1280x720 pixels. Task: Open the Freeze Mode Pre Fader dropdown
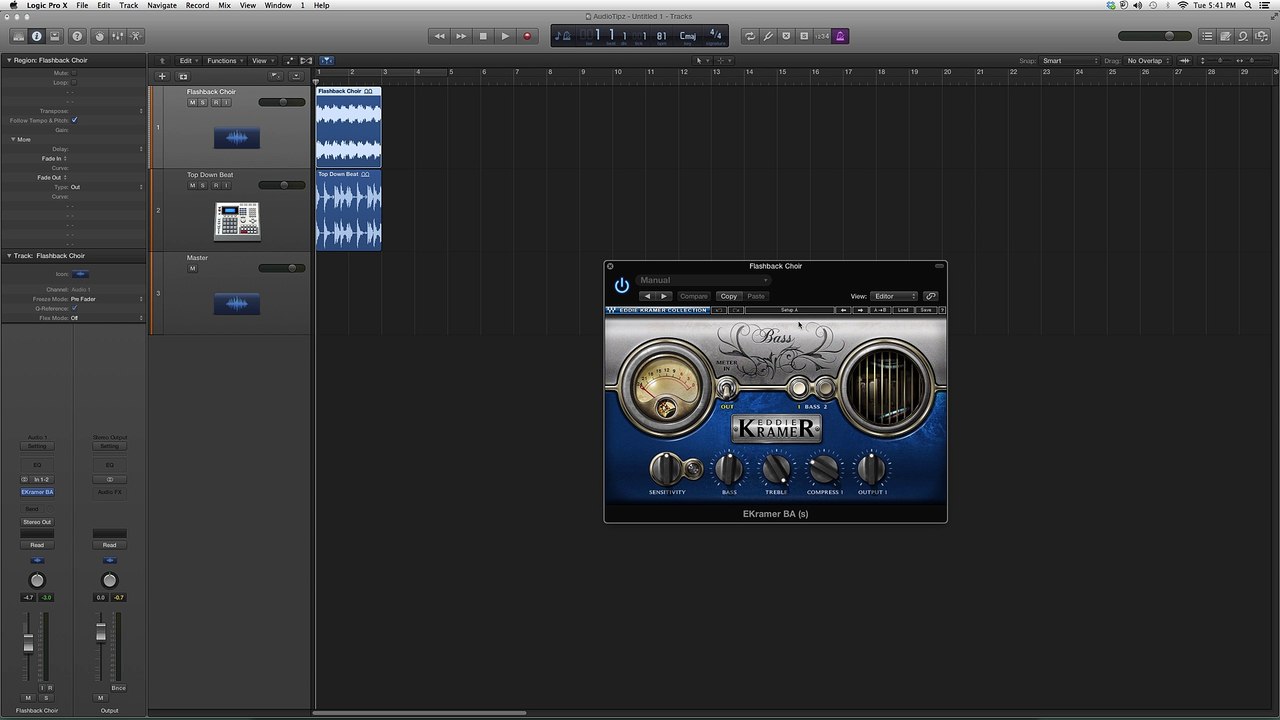(x=107, y=299)
